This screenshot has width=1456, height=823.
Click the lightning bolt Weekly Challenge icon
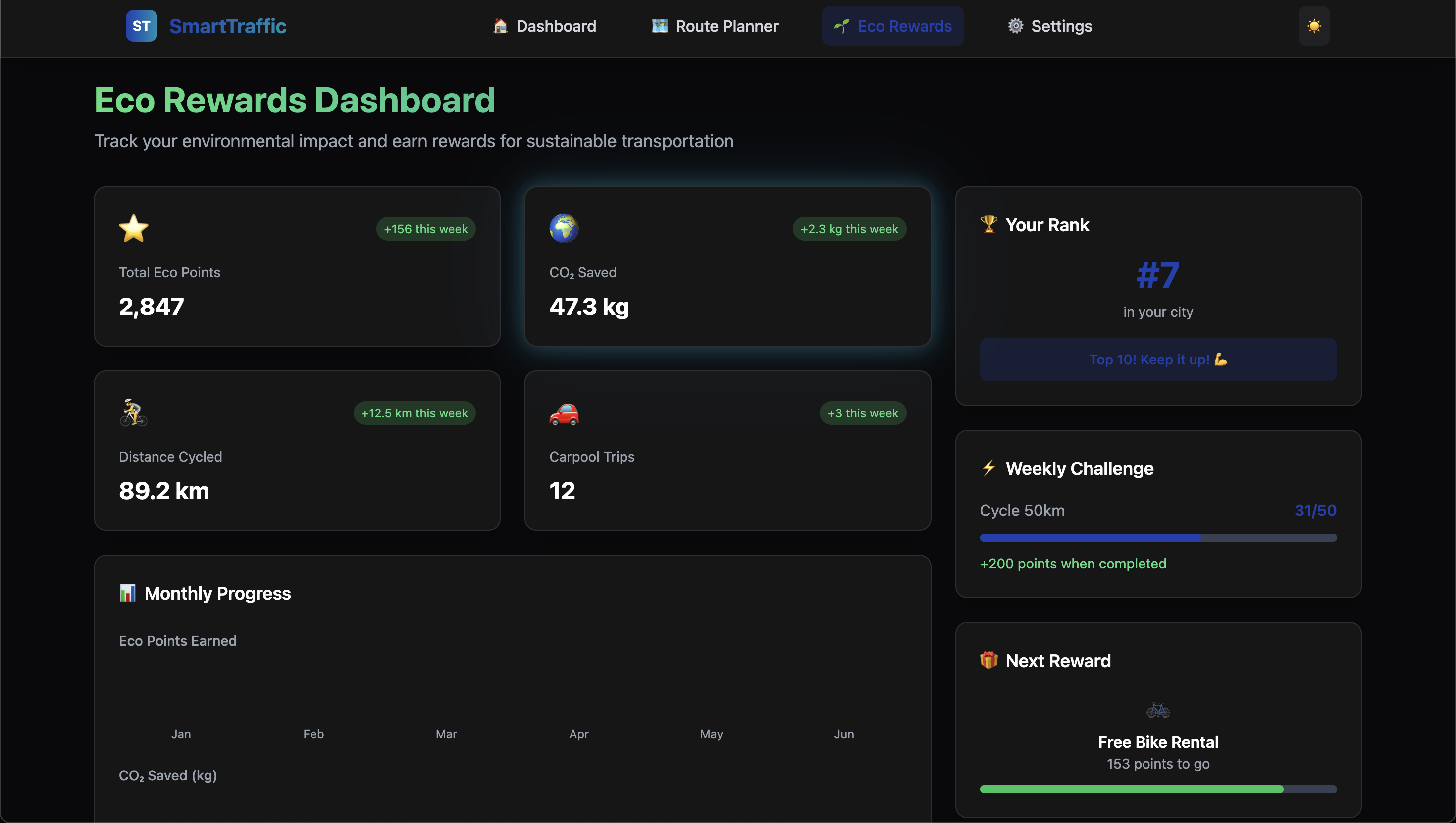click(988, 468)
